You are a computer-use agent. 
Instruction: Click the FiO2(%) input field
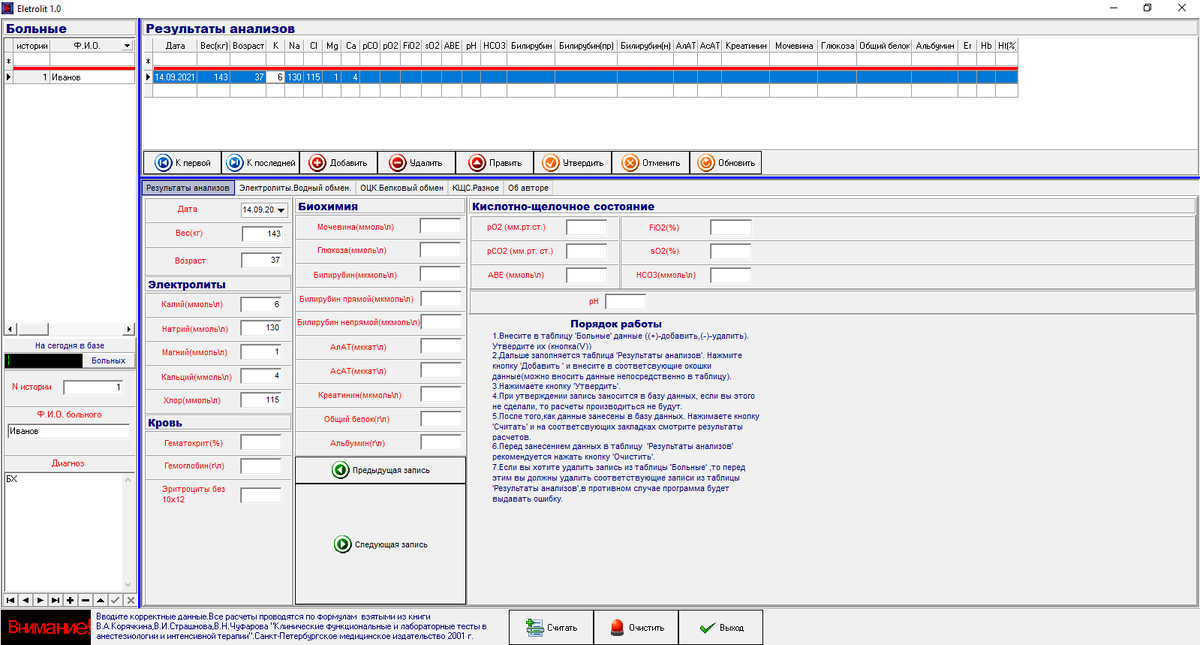[731, 227]
